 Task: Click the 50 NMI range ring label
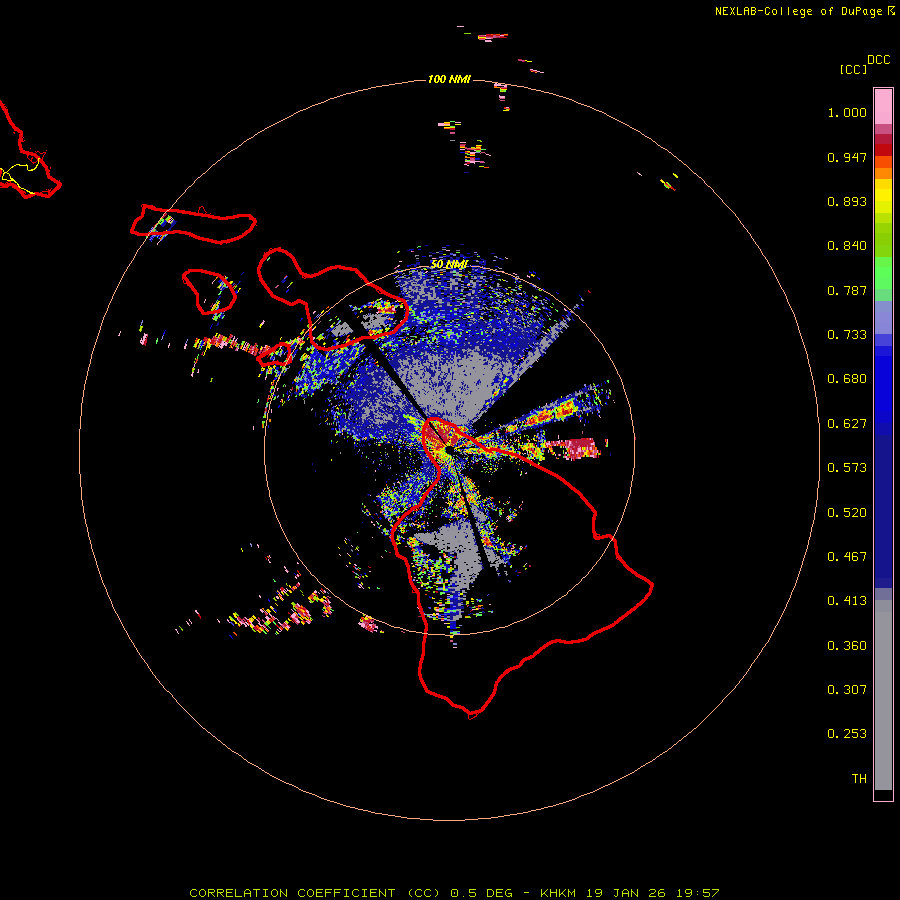pos(449,265)
